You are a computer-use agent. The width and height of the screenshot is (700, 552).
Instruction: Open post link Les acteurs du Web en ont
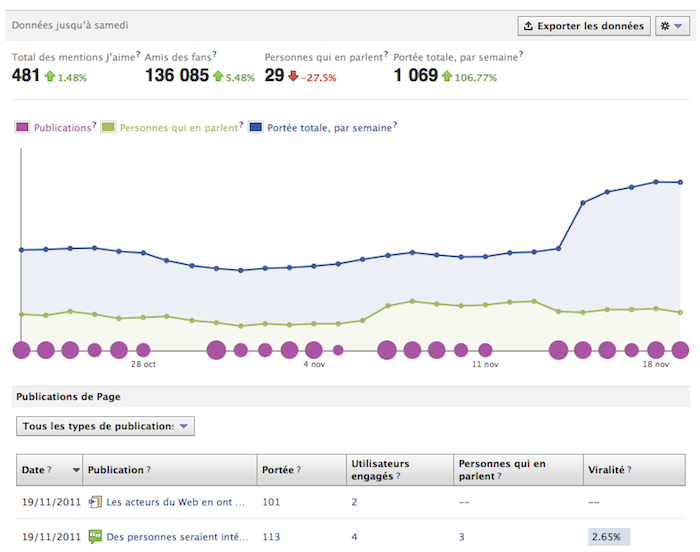pos(176,502)
